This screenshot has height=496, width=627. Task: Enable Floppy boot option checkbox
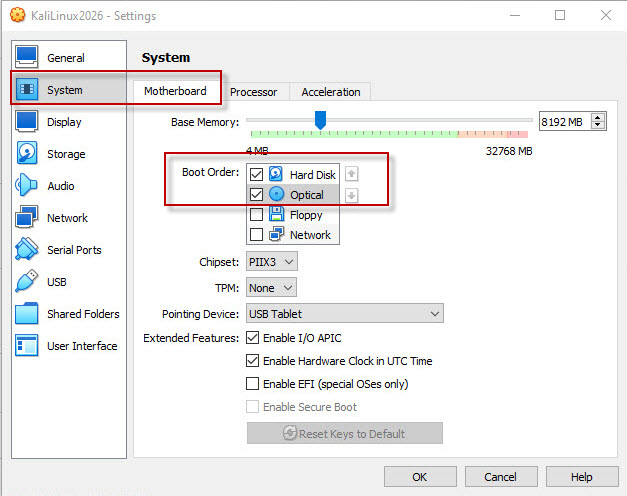coord(256,214)
